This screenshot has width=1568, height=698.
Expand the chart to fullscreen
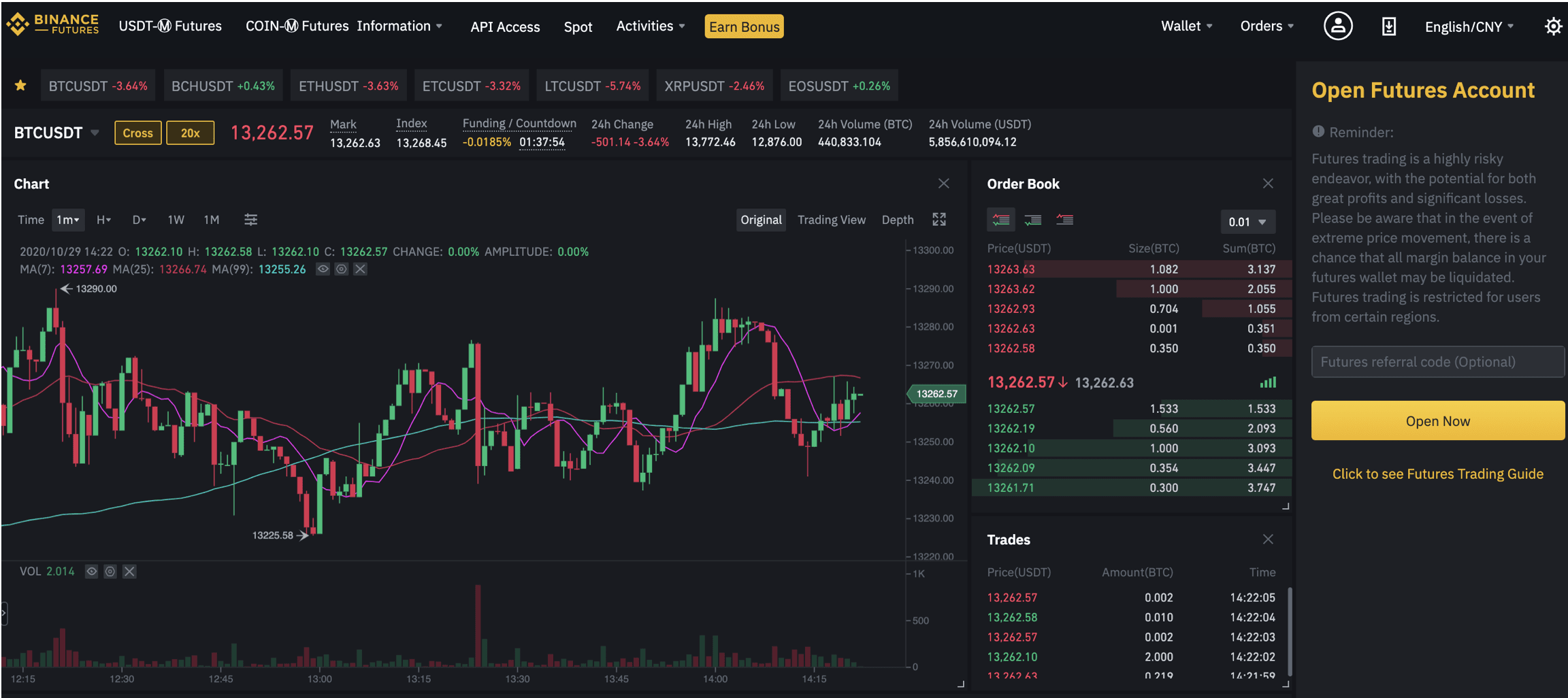pyautogui.click(x=939, y=219)
